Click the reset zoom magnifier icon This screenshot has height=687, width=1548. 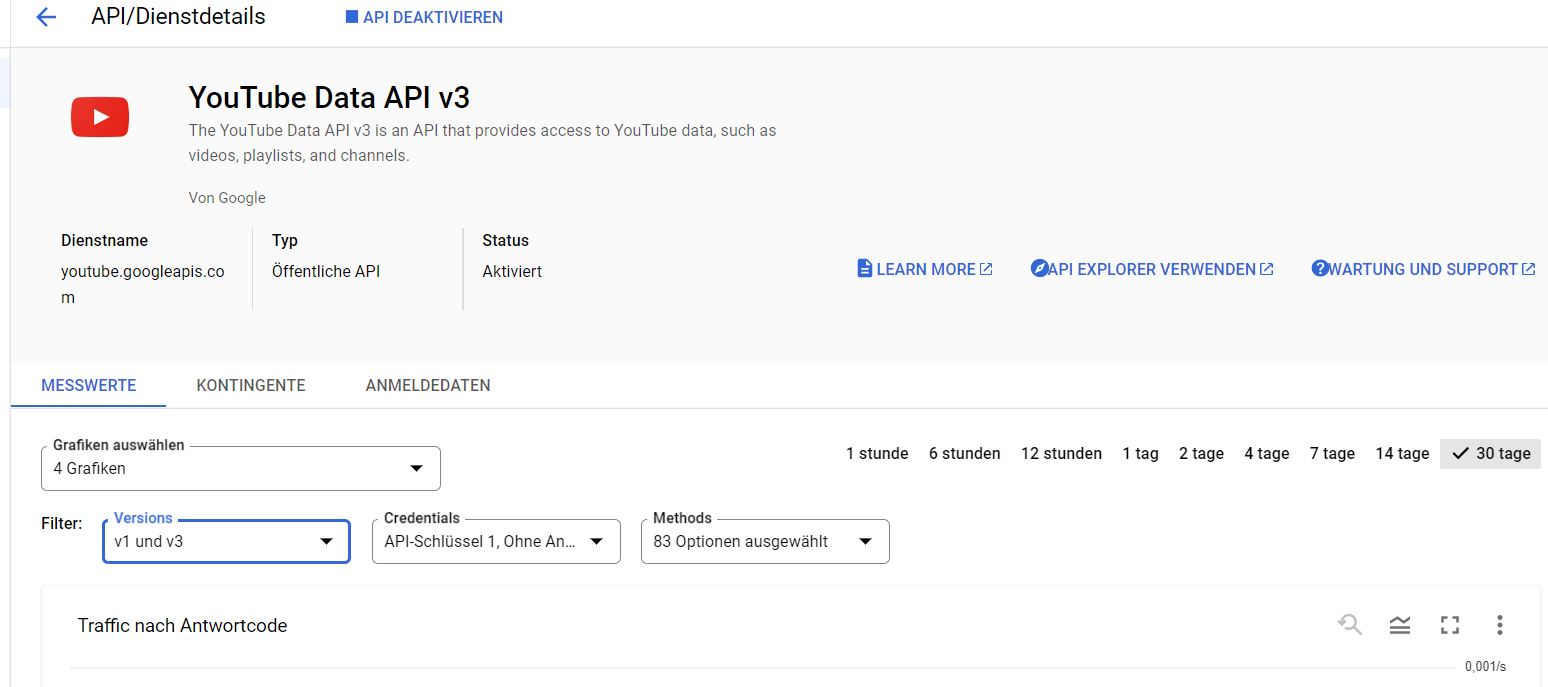(1350, 625)
